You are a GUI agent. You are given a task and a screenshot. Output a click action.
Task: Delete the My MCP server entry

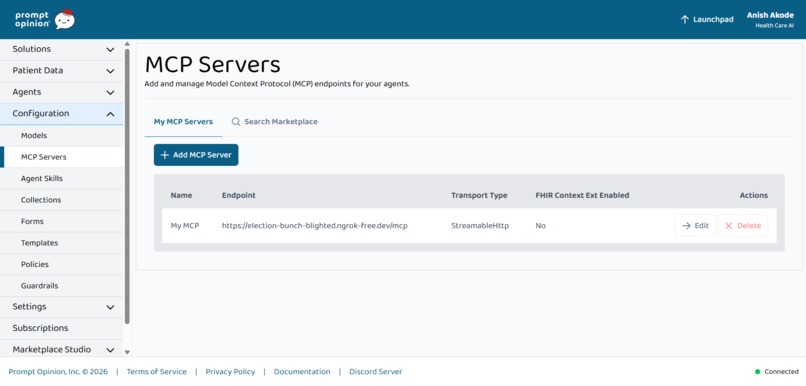tap(743, 226)
